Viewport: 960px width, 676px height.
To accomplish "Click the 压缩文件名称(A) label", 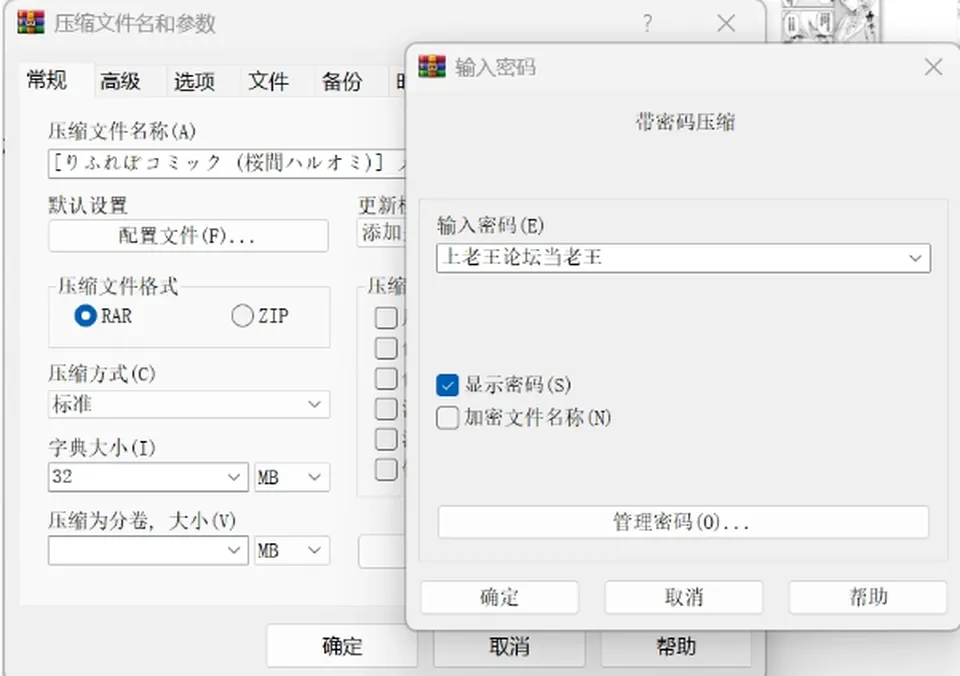I will click(122, 131).
